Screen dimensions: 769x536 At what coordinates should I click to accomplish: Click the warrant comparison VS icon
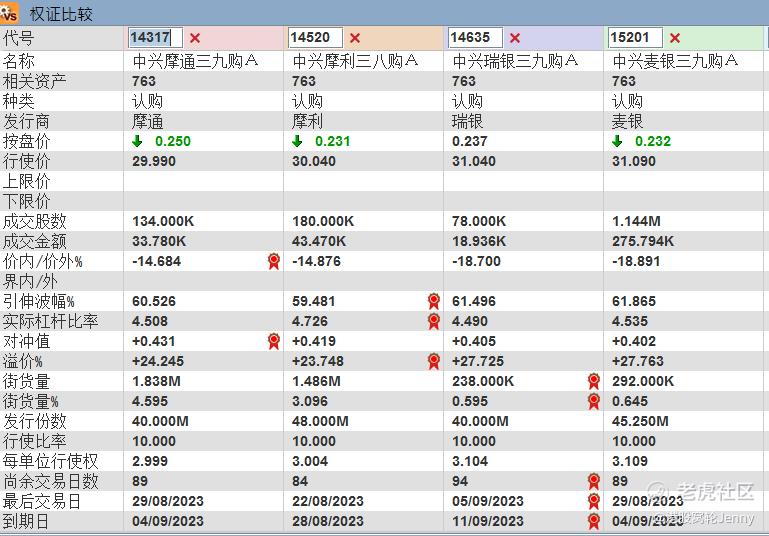pos(9,13)
